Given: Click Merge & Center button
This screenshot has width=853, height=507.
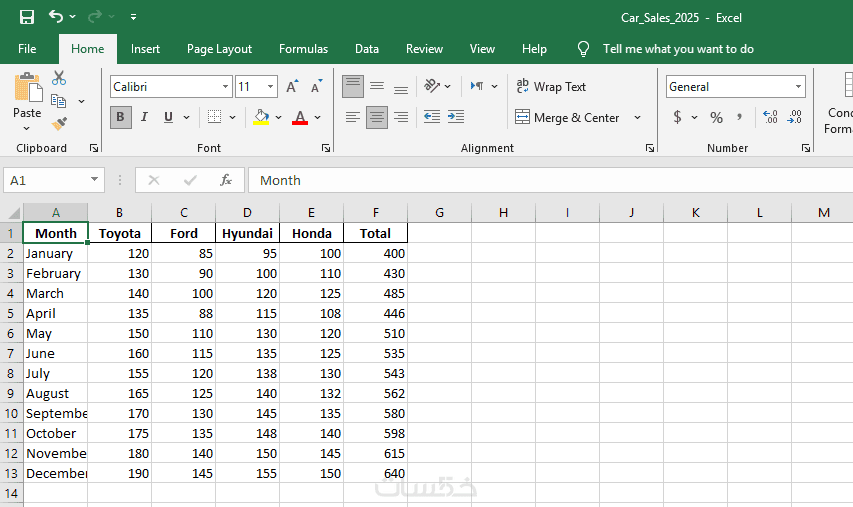Looking at the screenshot, I should tap(567, 118).
